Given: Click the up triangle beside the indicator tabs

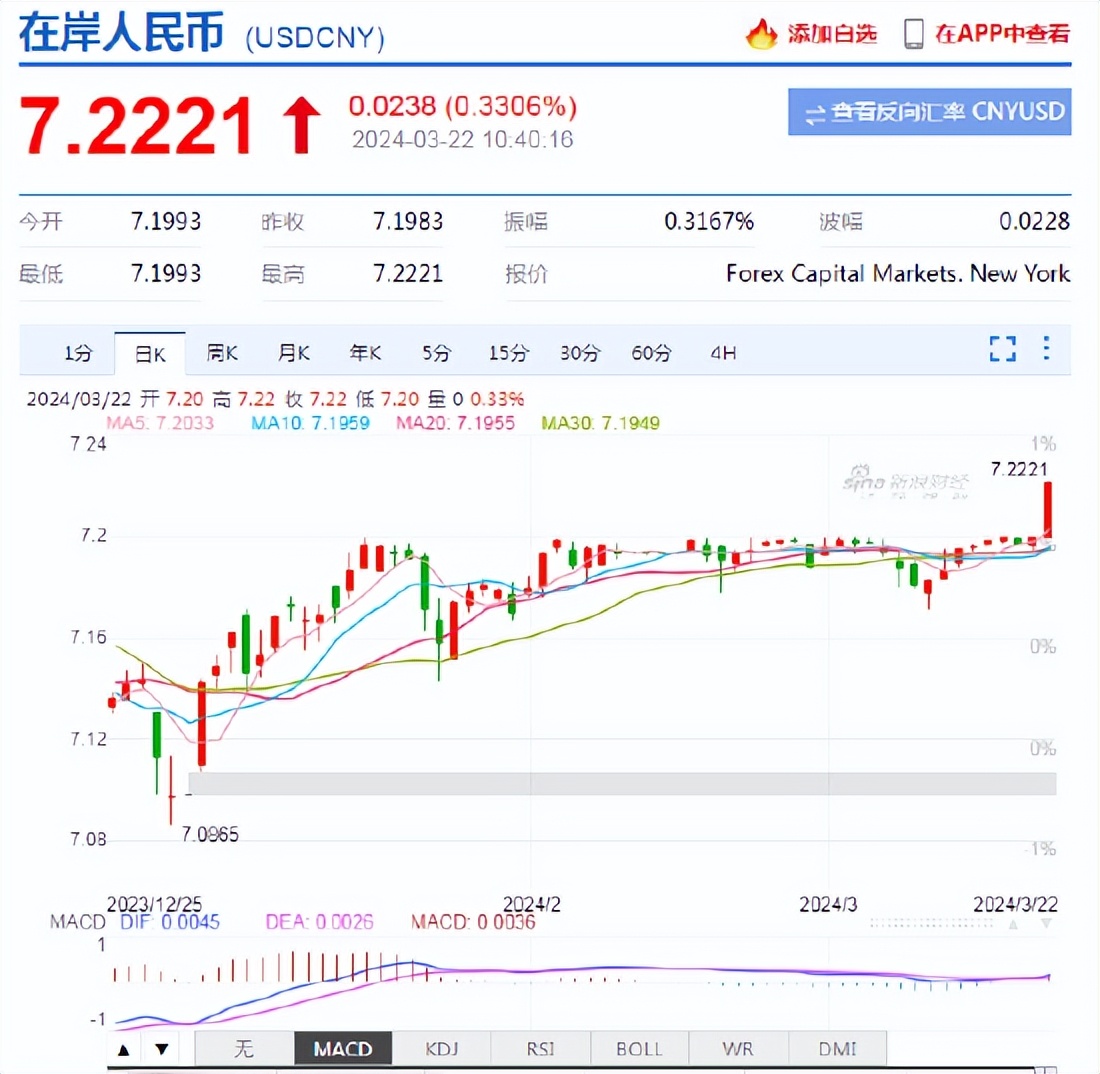Looking at the screenshot, I should tap(124, 1048).
